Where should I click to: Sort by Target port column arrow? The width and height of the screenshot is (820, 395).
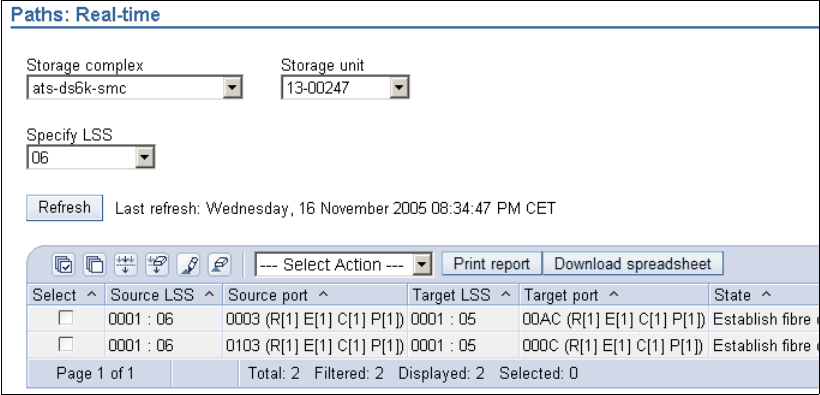click(614, 294)
